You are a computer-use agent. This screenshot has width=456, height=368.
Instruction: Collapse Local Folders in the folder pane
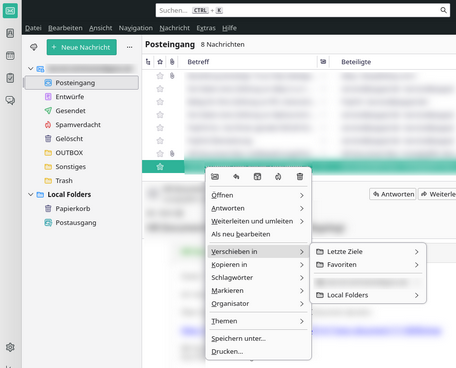tap(31, 194)
